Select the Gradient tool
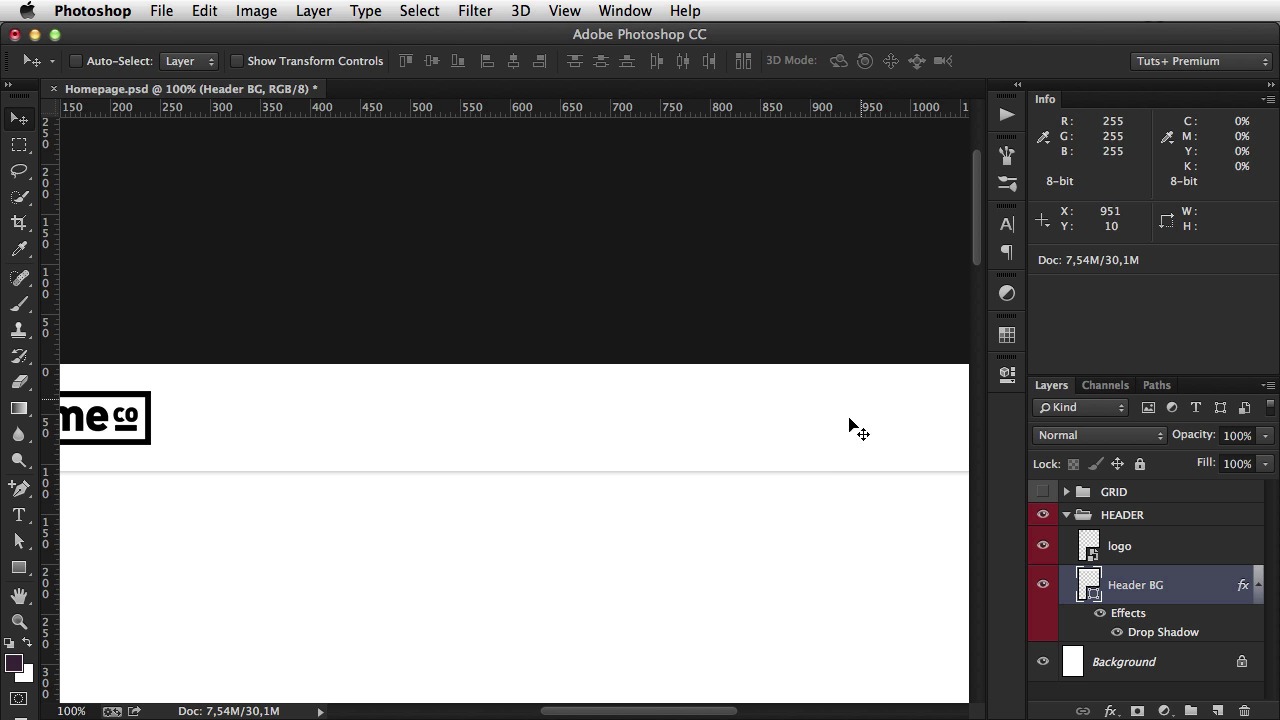 point(19,408)
